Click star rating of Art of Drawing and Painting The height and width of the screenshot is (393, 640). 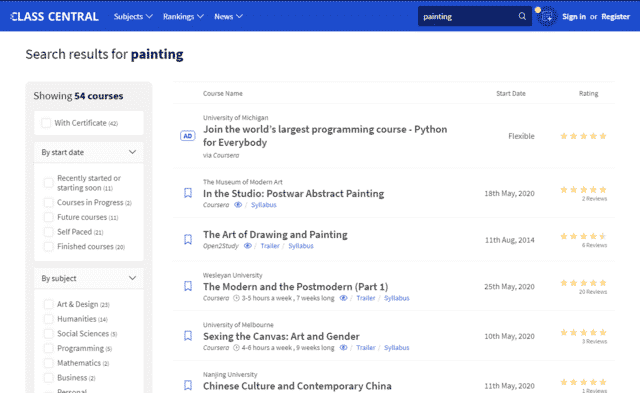click(583, 236)
